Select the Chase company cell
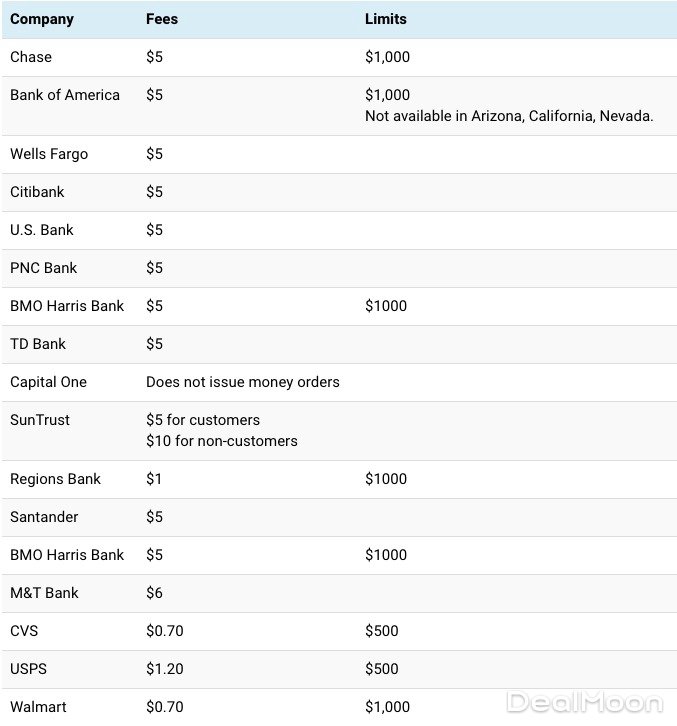Screen dimensions: 677x726 (31, 57)
